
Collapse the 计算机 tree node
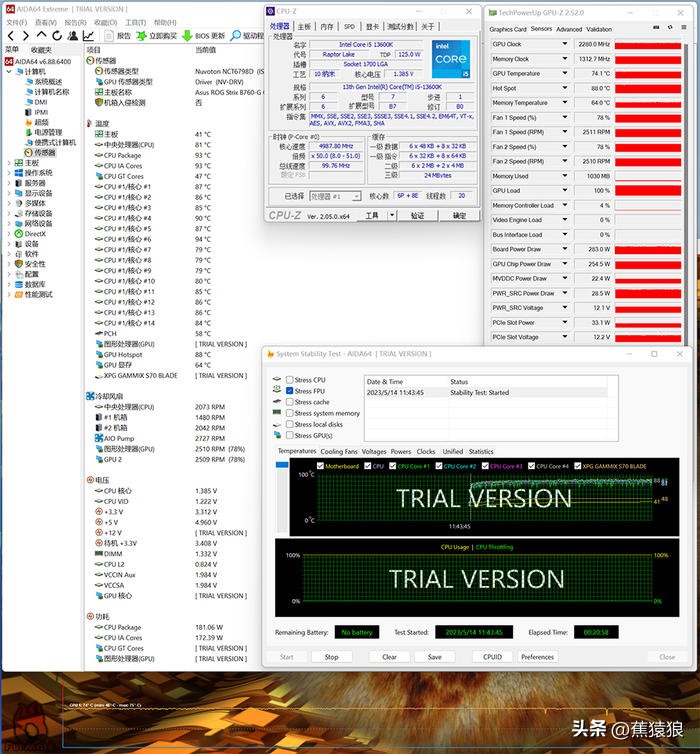9,72
